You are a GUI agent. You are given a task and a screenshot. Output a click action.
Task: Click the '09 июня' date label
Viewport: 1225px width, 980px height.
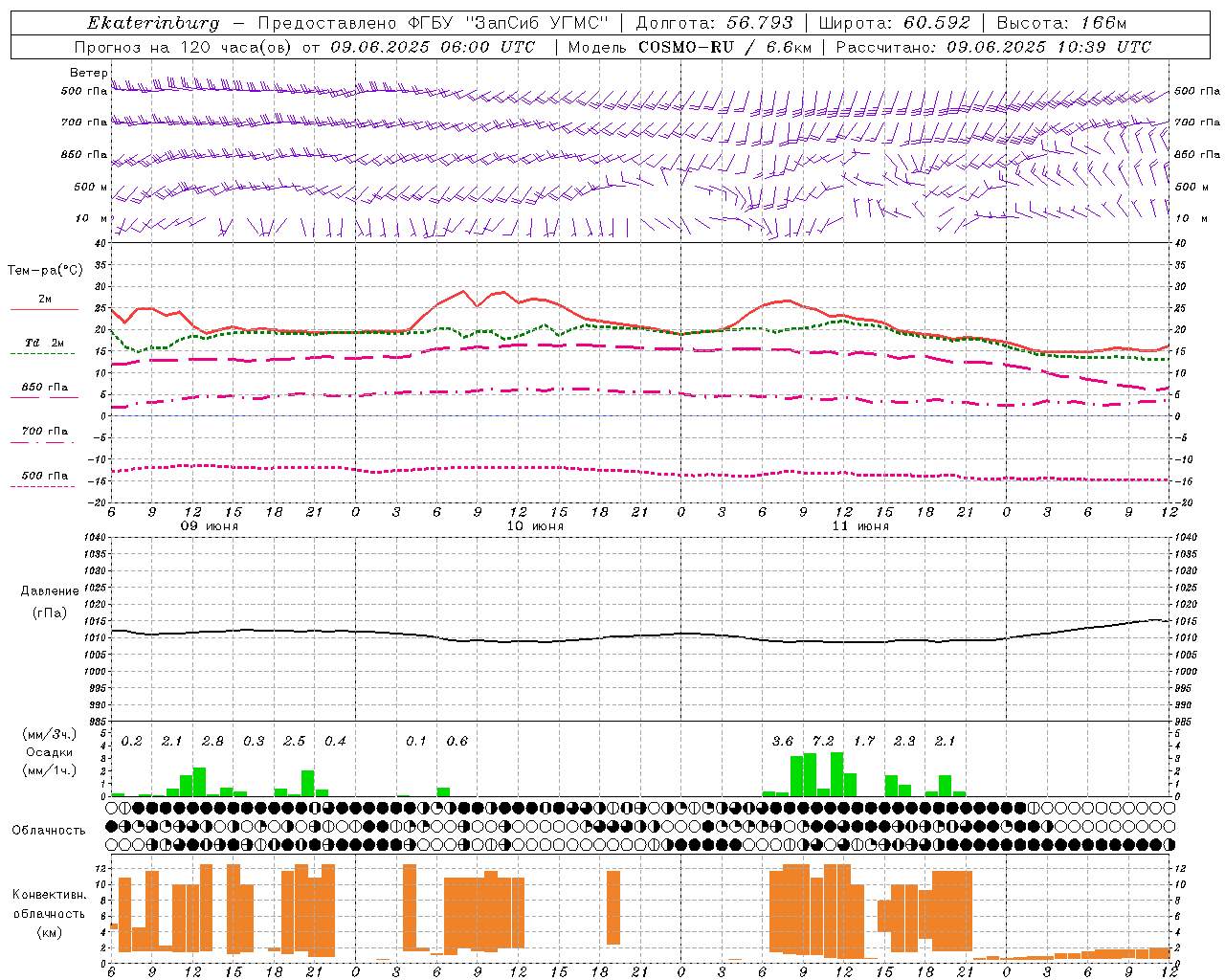pos(210,526)
